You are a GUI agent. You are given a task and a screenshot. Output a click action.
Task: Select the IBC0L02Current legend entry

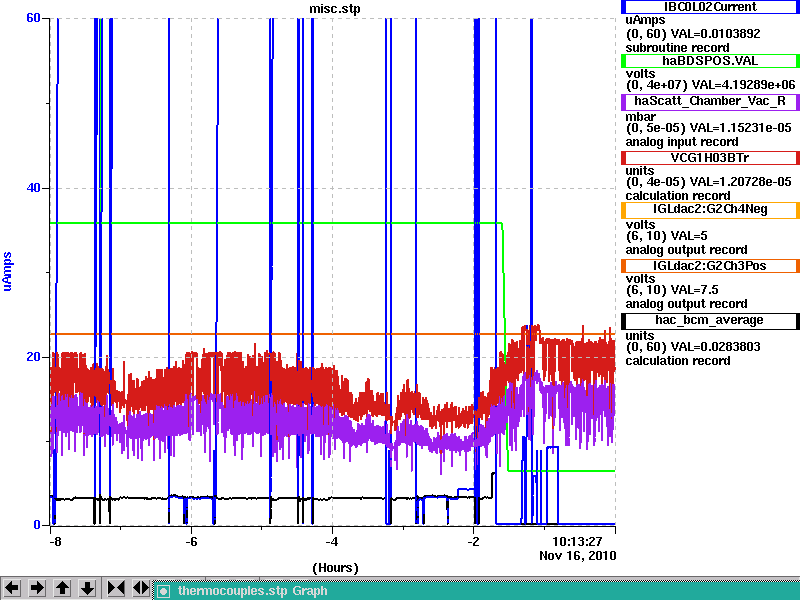[710, 7]
